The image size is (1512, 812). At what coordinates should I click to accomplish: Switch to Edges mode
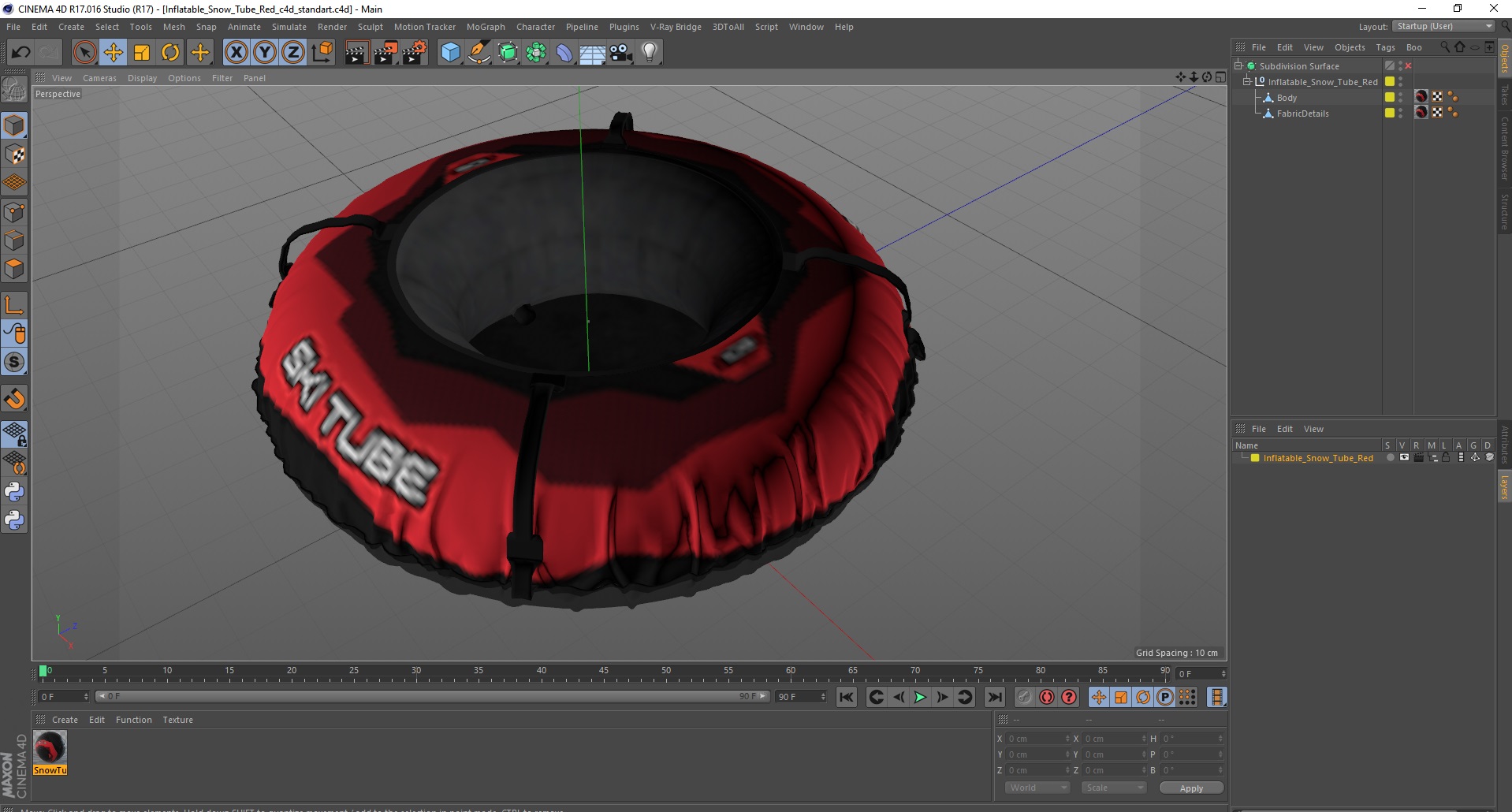click(x=14, y=240)
